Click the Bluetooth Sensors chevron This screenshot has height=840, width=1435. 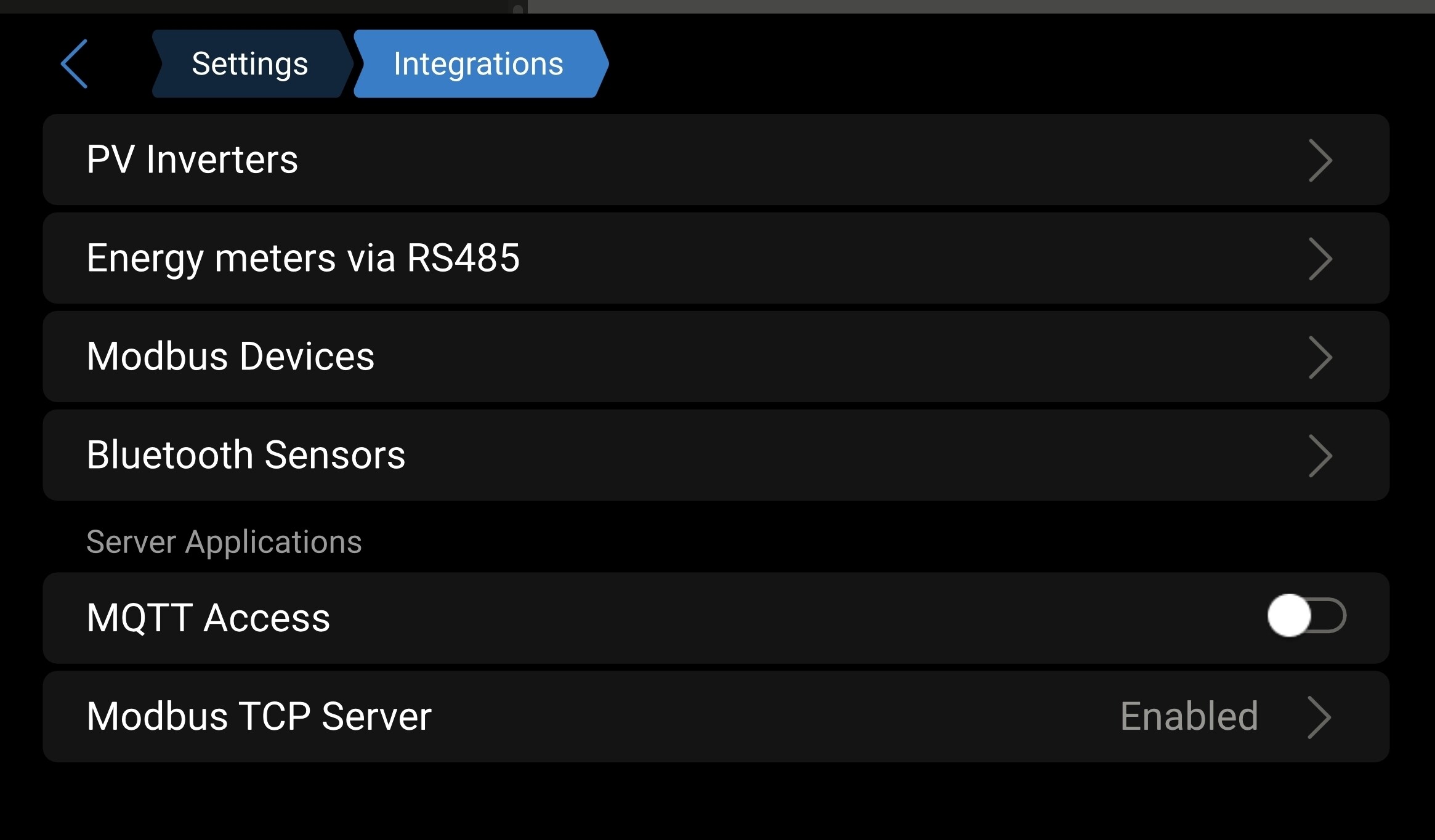(1320, 456)
